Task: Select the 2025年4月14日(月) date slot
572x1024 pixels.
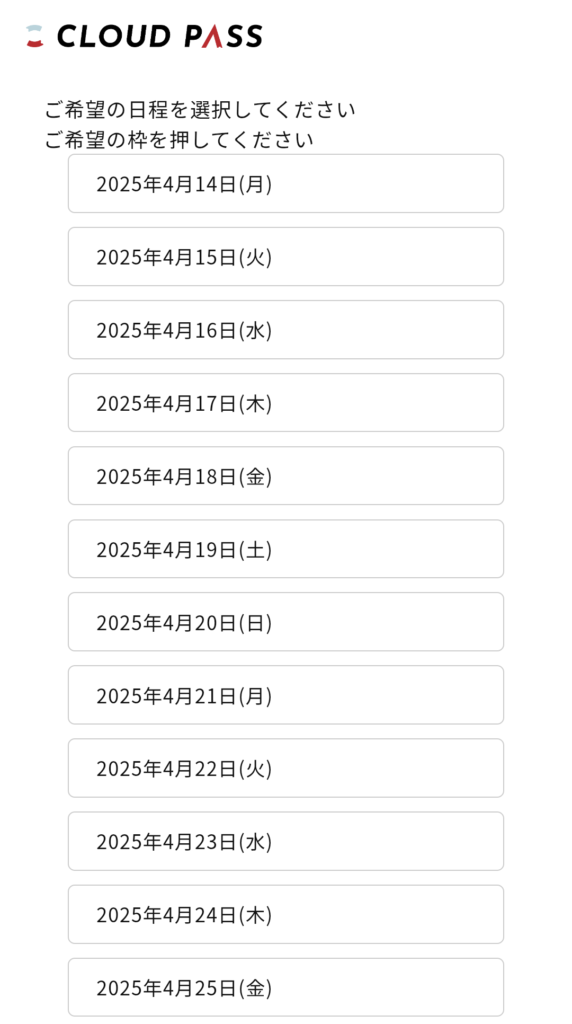Action: pos(286,184)
